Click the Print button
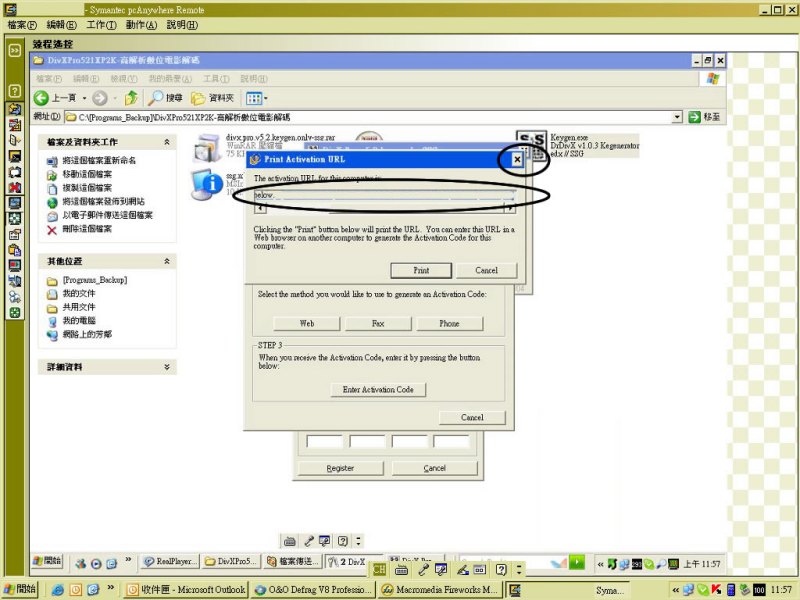Screen dimensions: 800x600 (x=421, y=270)
